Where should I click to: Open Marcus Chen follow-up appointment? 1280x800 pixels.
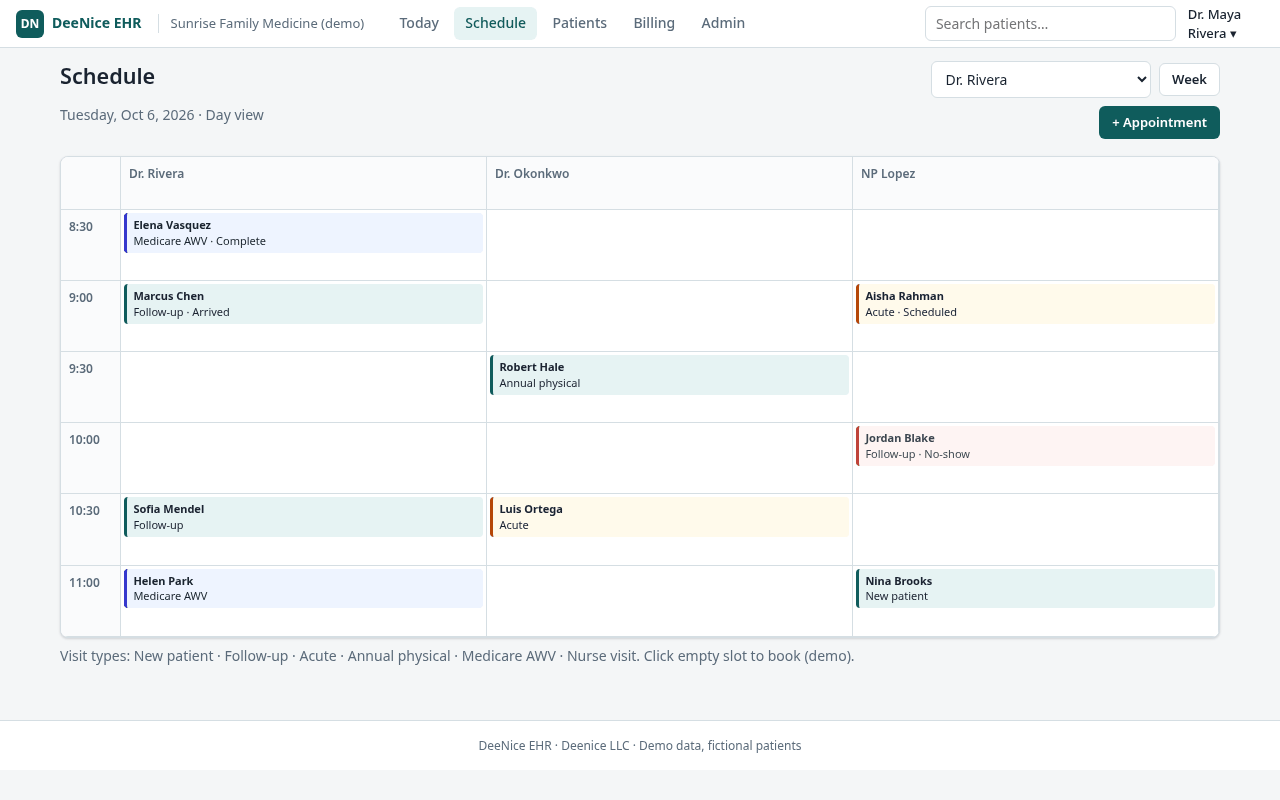(x=303, y=304)
